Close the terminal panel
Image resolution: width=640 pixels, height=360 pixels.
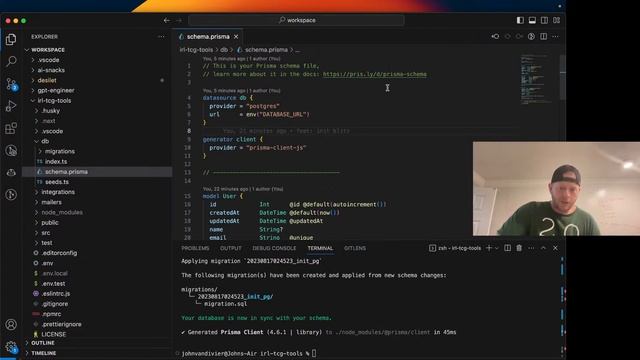coord(555,248)
